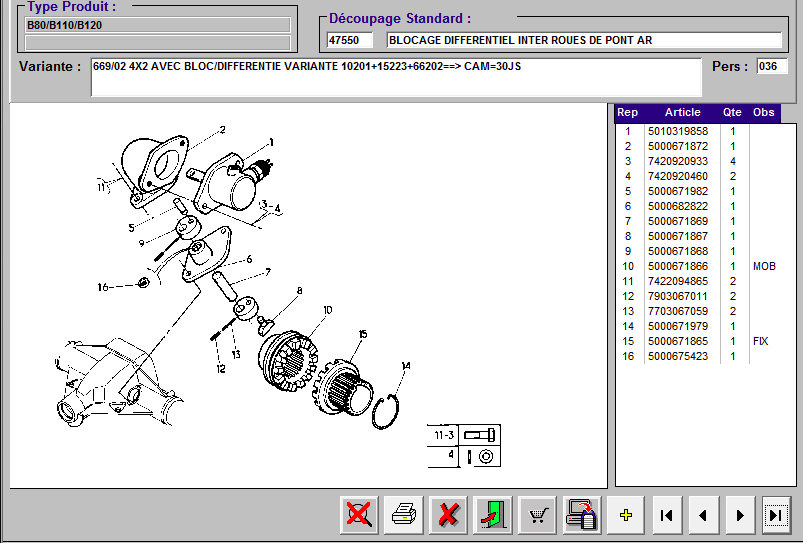Go to the previous record
Image resolution: width=803 pixels, height=543 pixels.
click(x=703, y=515)
